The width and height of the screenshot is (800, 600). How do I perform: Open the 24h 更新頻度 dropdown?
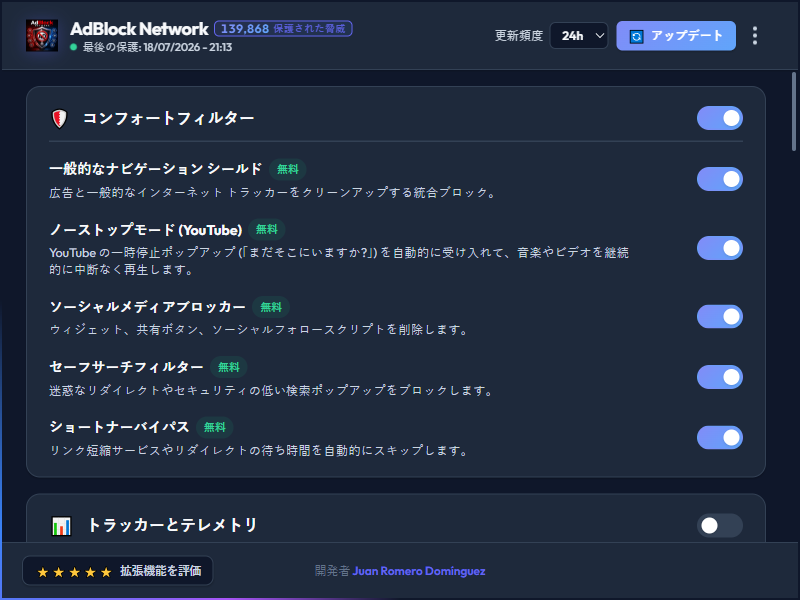pyautogui.click(x=579, y=36)
